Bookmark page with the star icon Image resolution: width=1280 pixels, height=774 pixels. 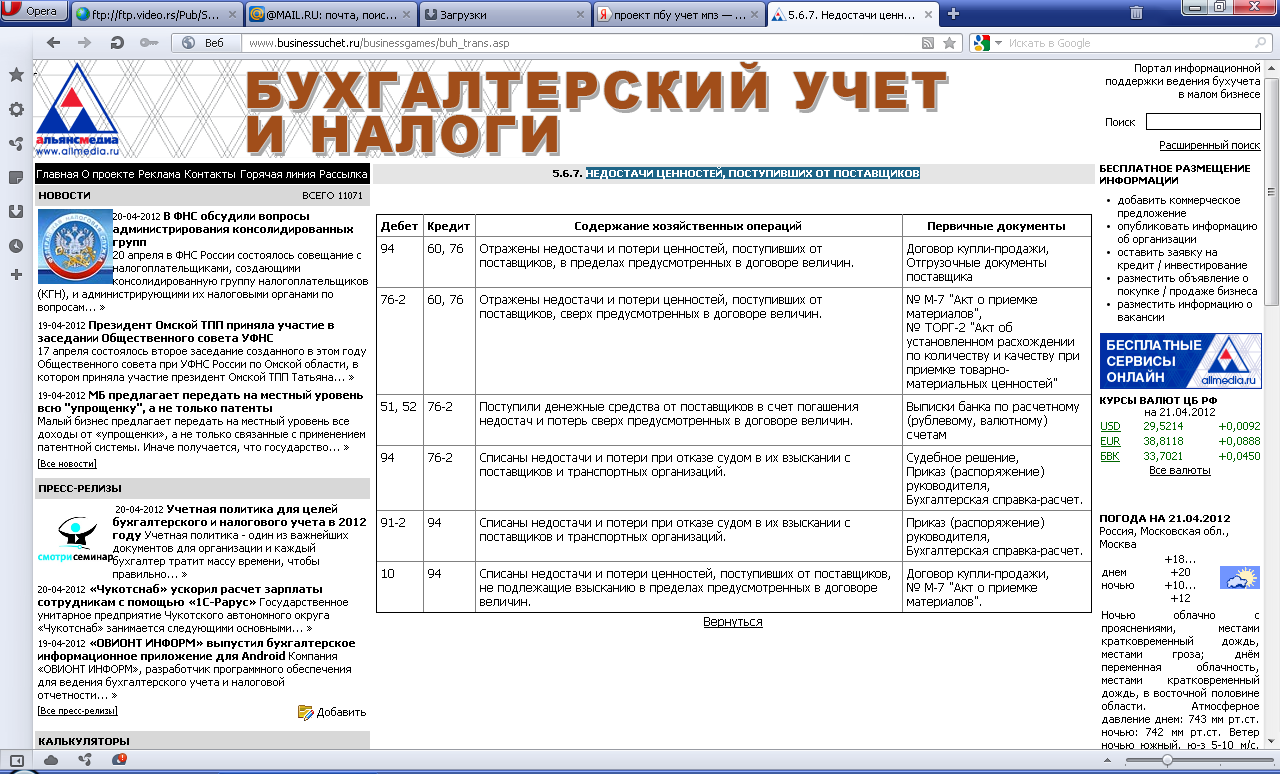coord(949,43)
